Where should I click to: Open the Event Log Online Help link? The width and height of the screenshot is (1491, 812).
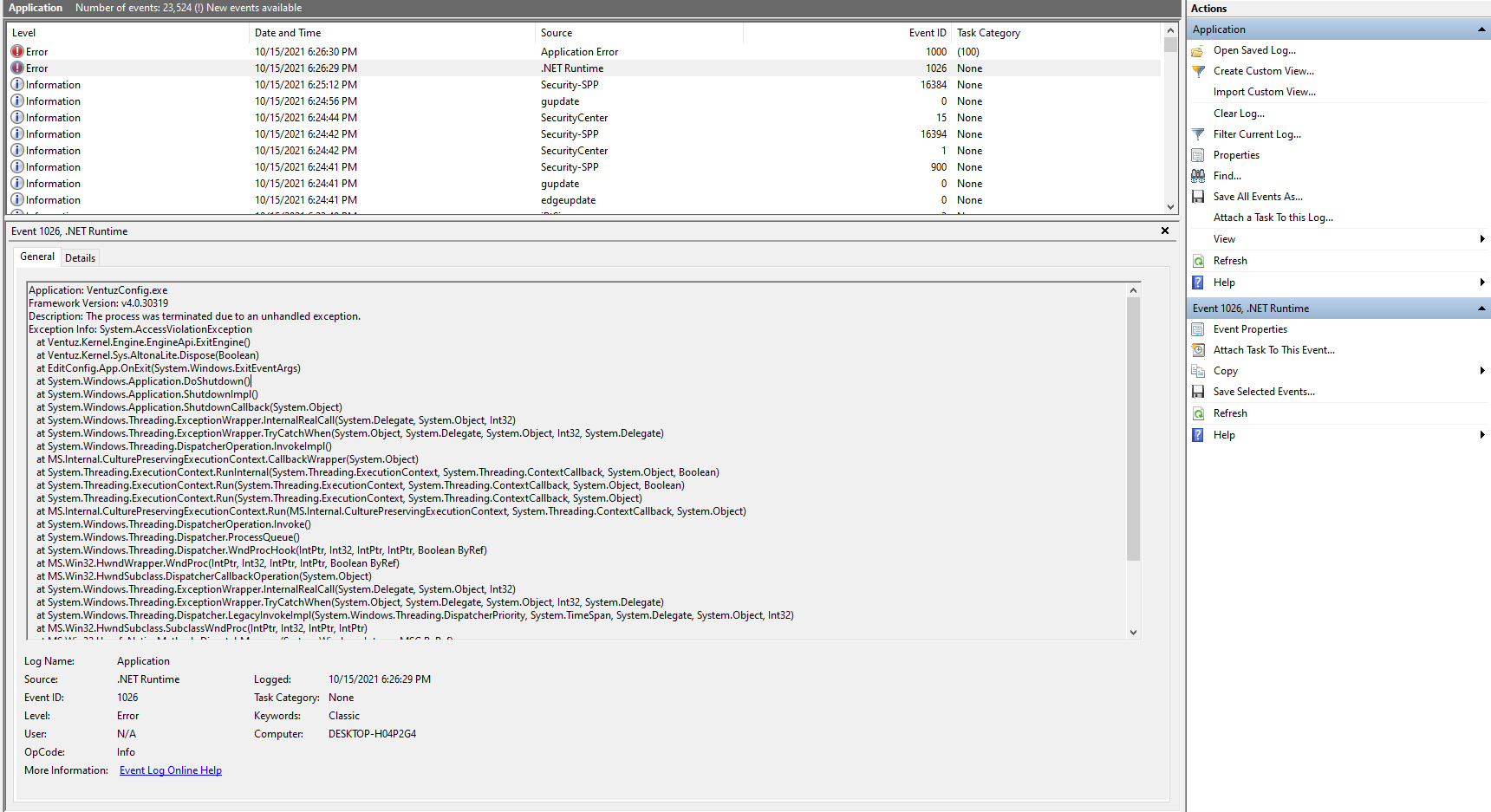tap(171, 770)
